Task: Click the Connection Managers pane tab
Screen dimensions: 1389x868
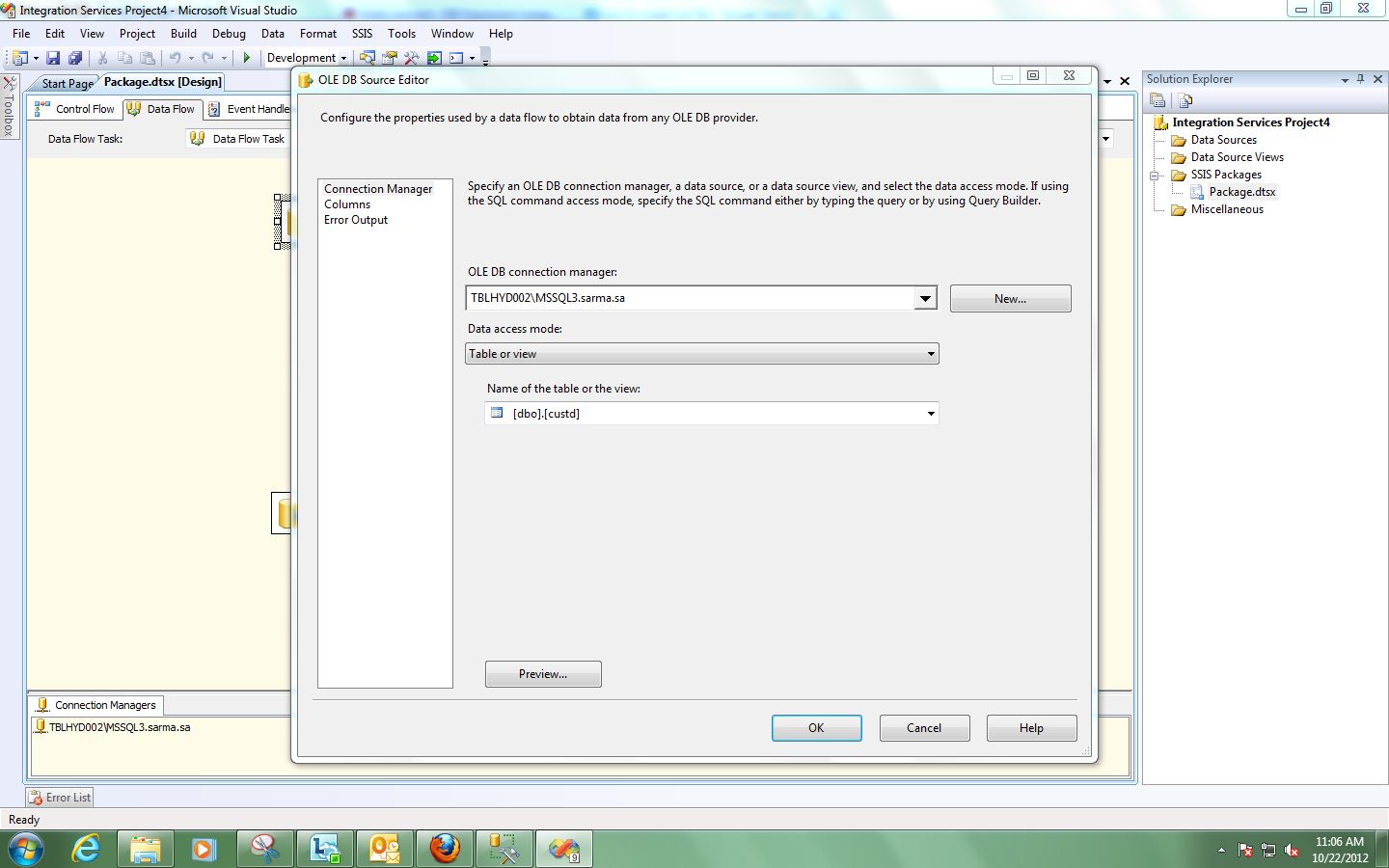Action: coord(96,705)
